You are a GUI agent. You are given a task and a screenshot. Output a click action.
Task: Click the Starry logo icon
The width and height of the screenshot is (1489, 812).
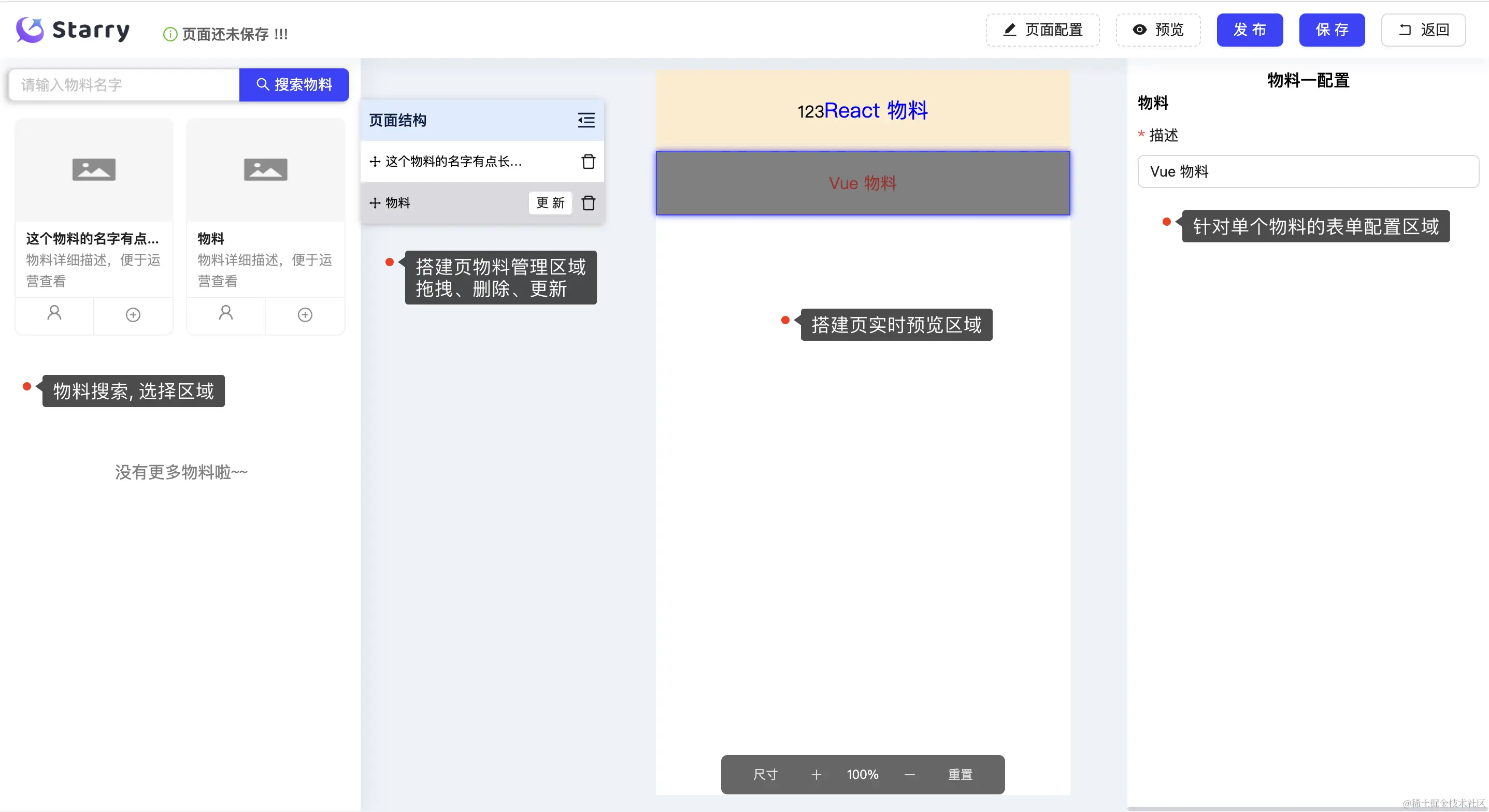click(30, 30)
